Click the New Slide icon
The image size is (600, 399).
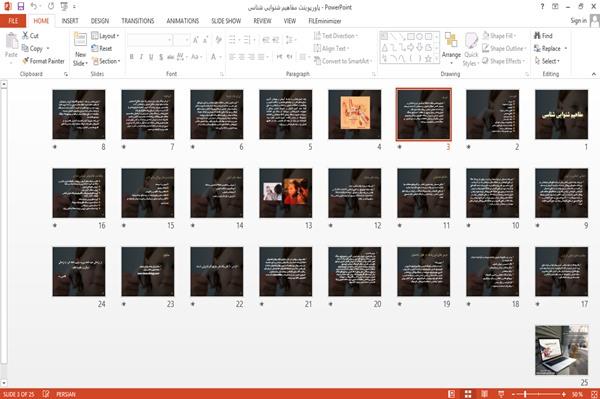click(x=80, y=40)
